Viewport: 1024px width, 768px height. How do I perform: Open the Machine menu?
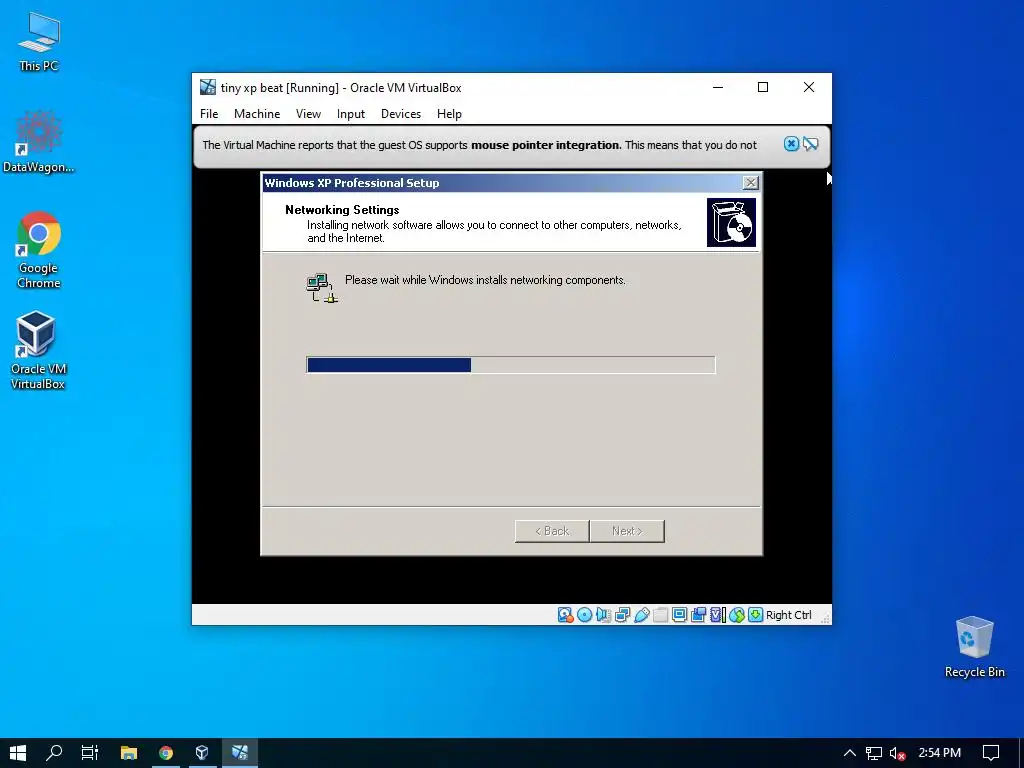pos(257,114)
